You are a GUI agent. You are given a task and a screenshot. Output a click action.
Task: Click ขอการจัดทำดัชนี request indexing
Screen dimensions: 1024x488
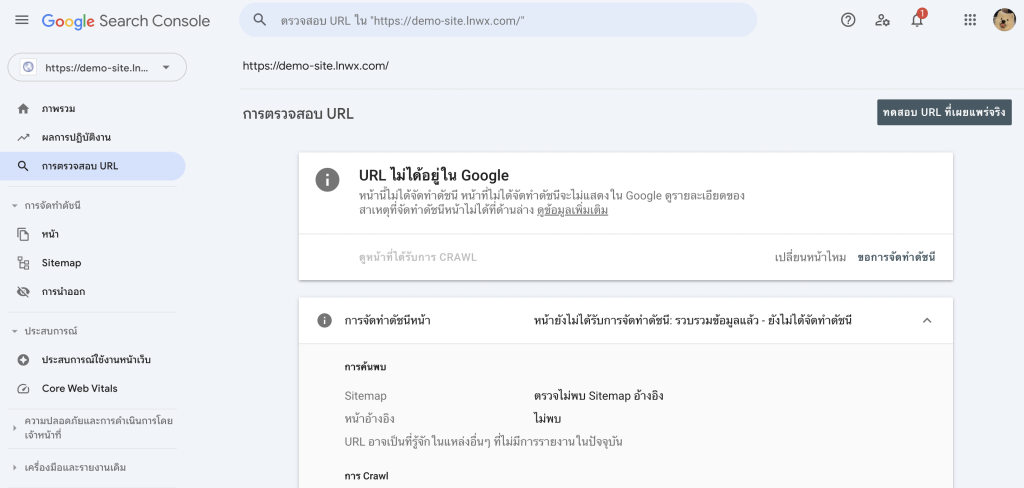[896, 257]
